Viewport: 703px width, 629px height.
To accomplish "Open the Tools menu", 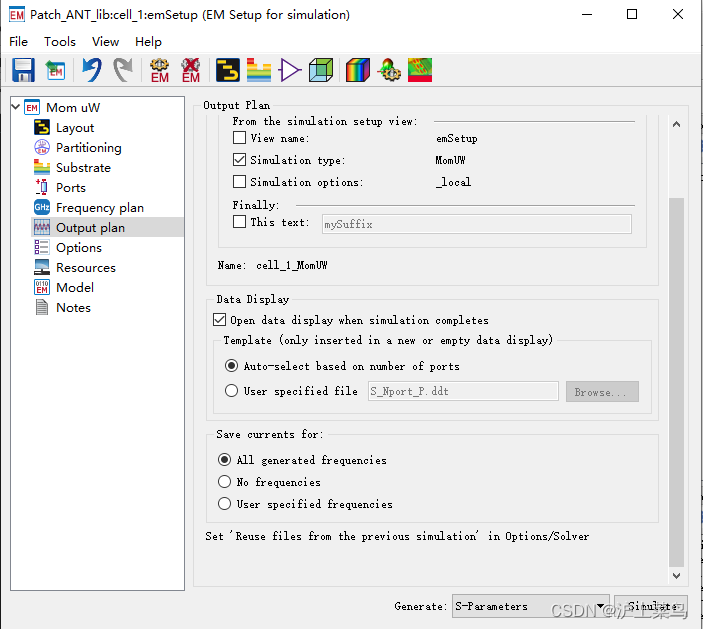I will click(60, 42).
